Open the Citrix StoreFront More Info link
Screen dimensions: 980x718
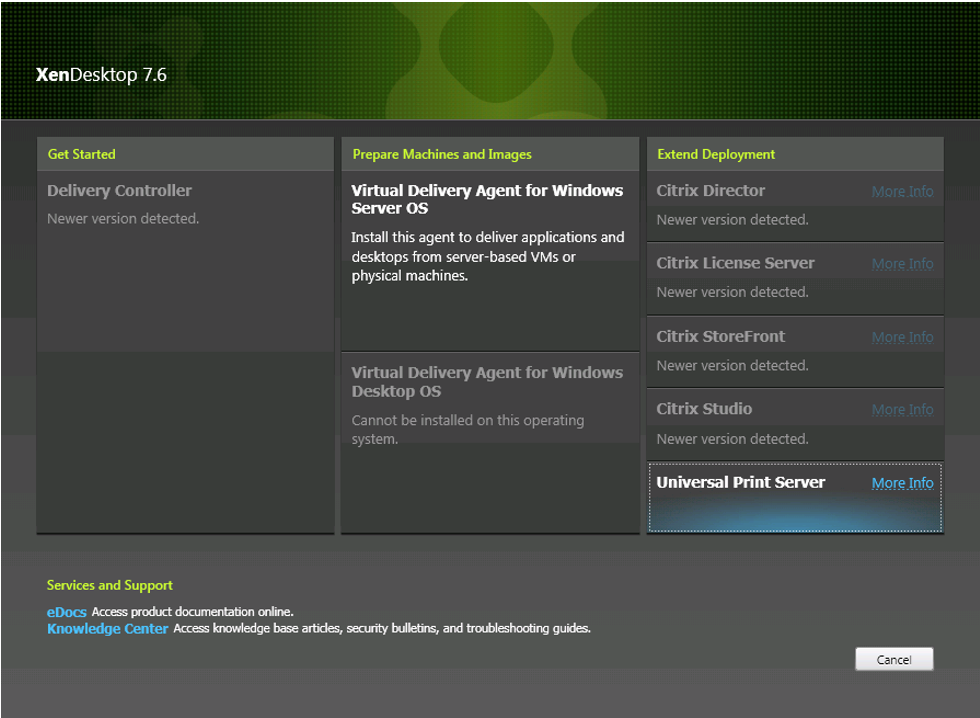[902, 337]
